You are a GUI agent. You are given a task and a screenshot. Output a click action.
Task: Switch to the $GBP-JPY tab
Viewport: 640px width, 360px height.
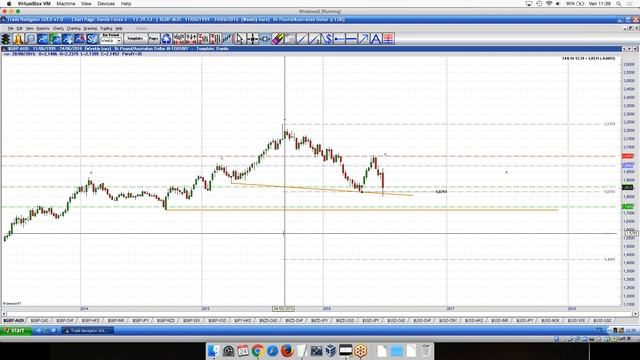click(141, 321)
